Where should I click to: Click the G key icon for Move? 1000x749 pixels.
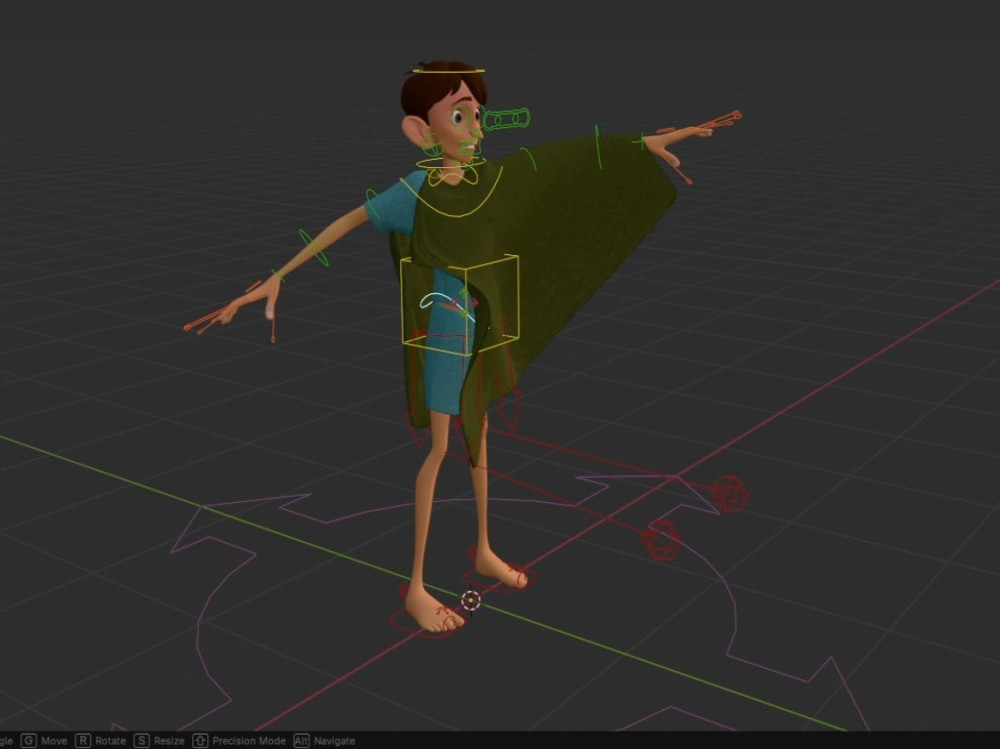29,741
